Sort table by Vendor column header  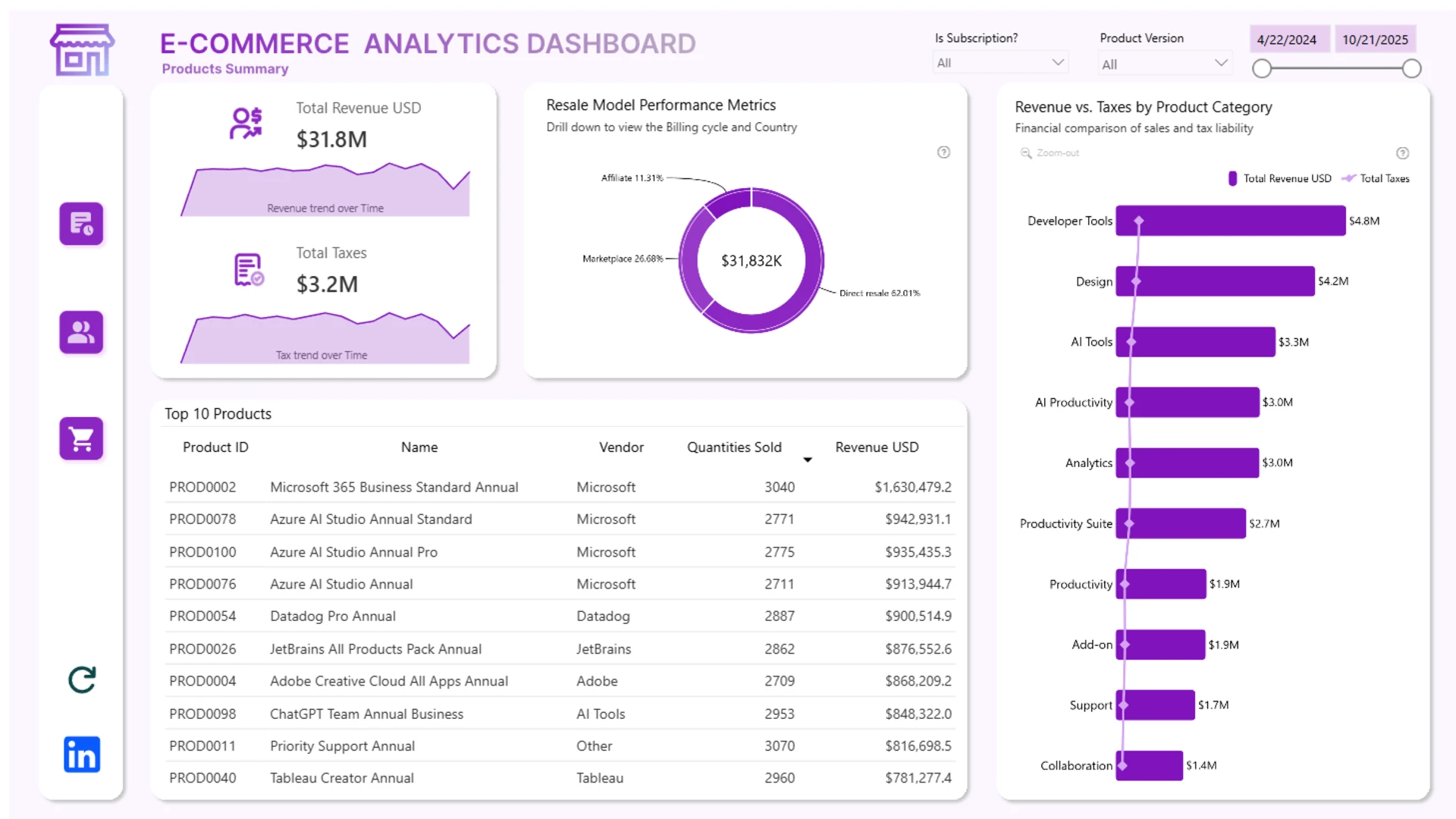621,447
